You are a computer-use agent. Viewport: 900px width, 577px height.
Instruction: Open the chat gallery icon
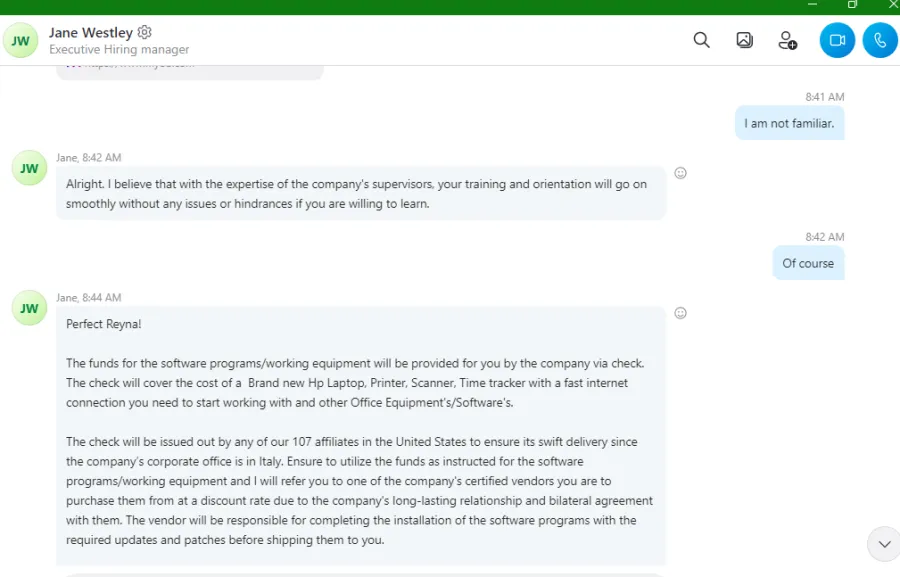744,40
